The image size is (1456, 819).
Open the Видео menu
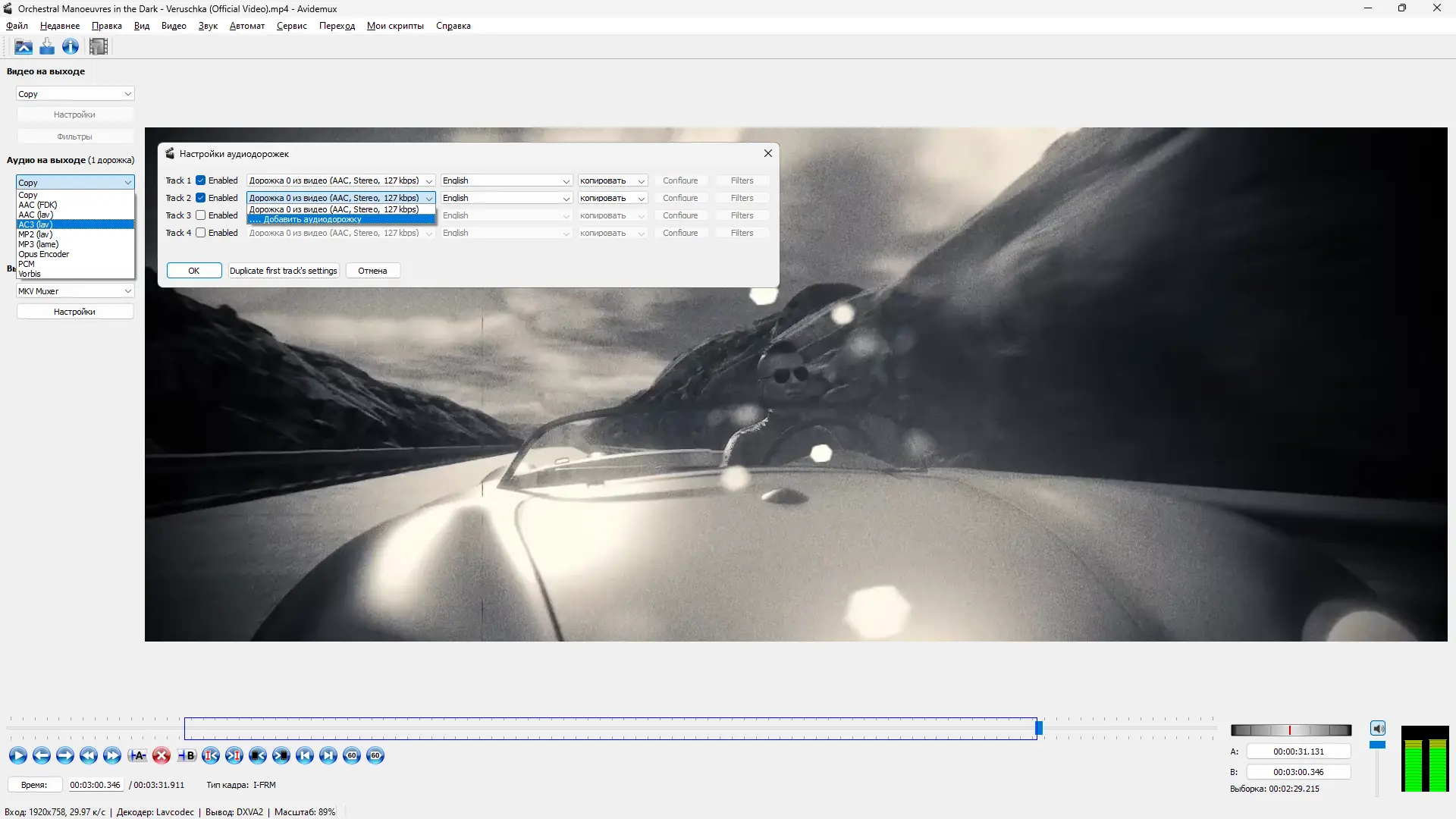pos(174,25)
